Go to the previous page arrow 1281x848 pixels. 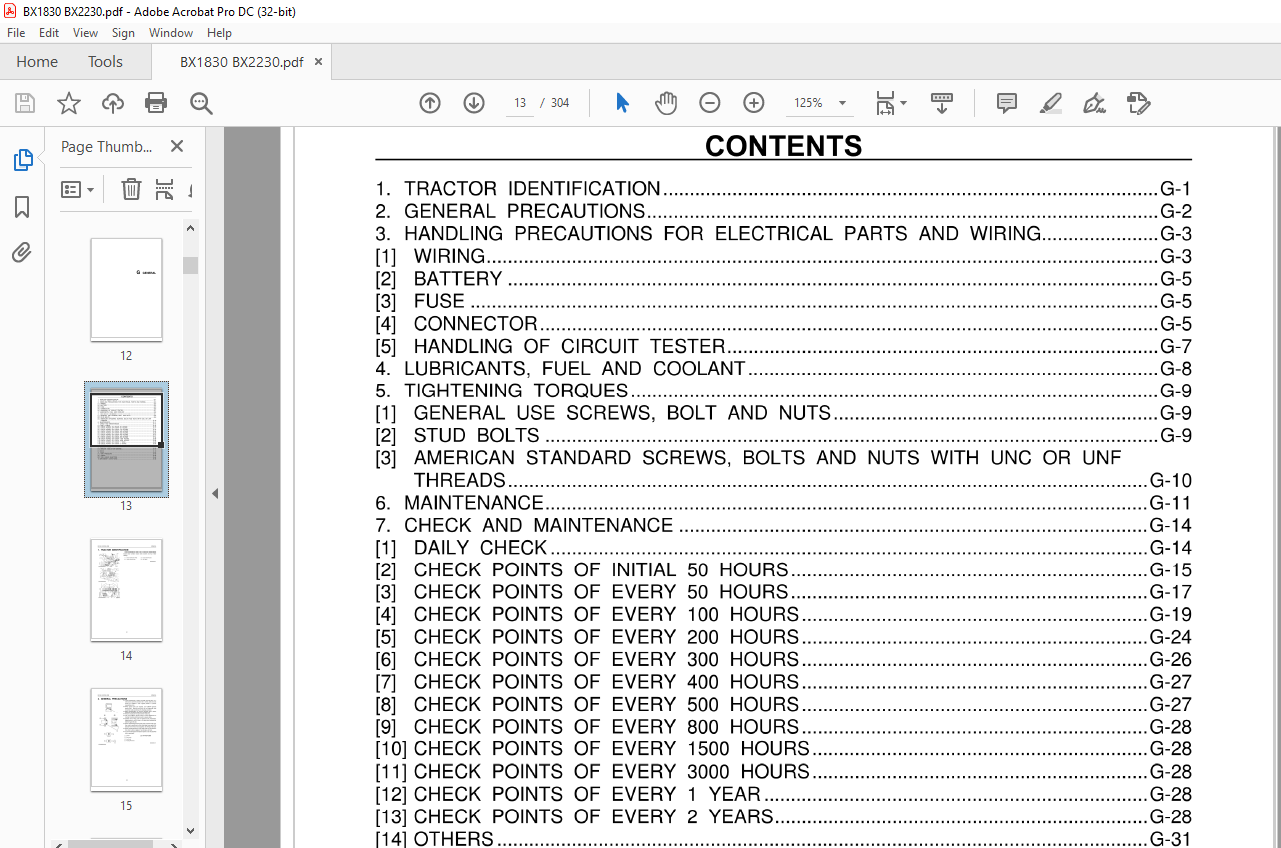coord(430,103)
